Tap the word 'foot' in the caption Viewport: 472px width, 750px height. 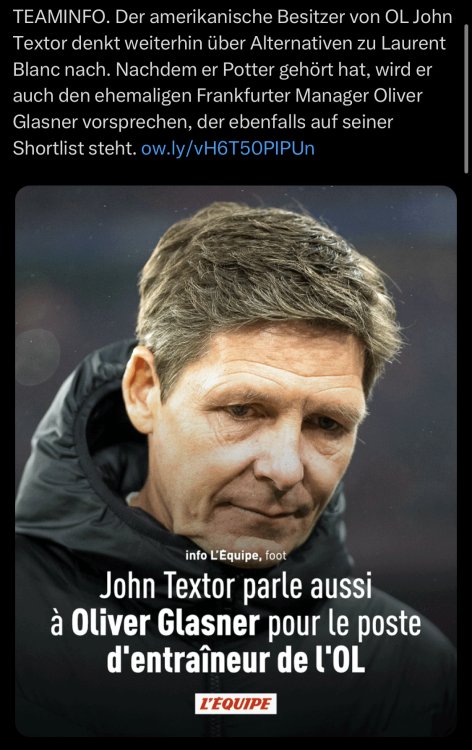[x=275, y=555]
